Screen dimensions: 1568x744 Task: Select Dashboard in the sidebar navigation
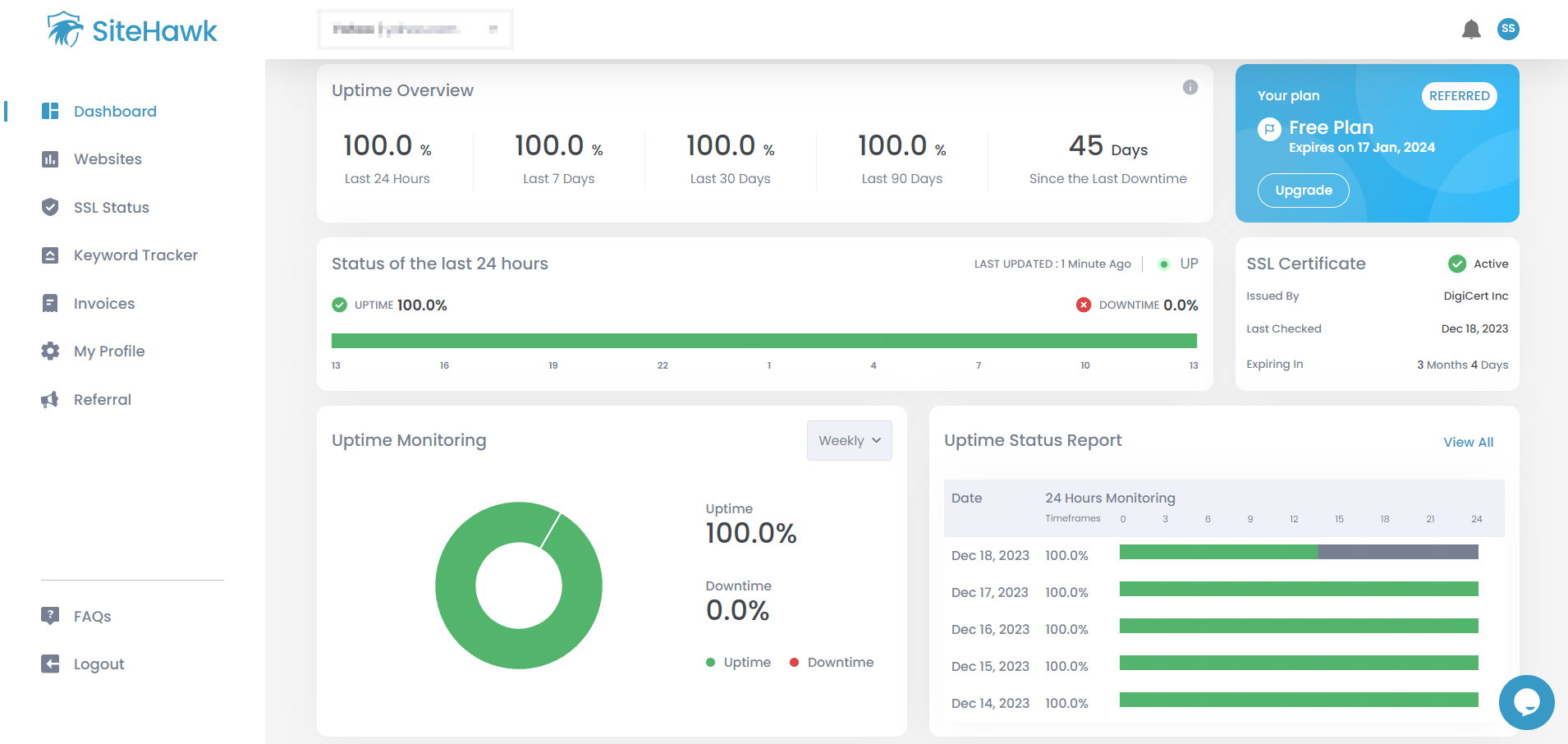coord(115,111)
